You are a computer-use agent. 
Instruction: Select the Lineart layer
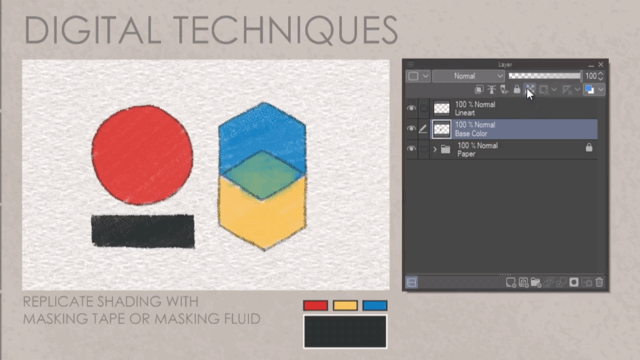pyautogui.click(x=514, y=109)
